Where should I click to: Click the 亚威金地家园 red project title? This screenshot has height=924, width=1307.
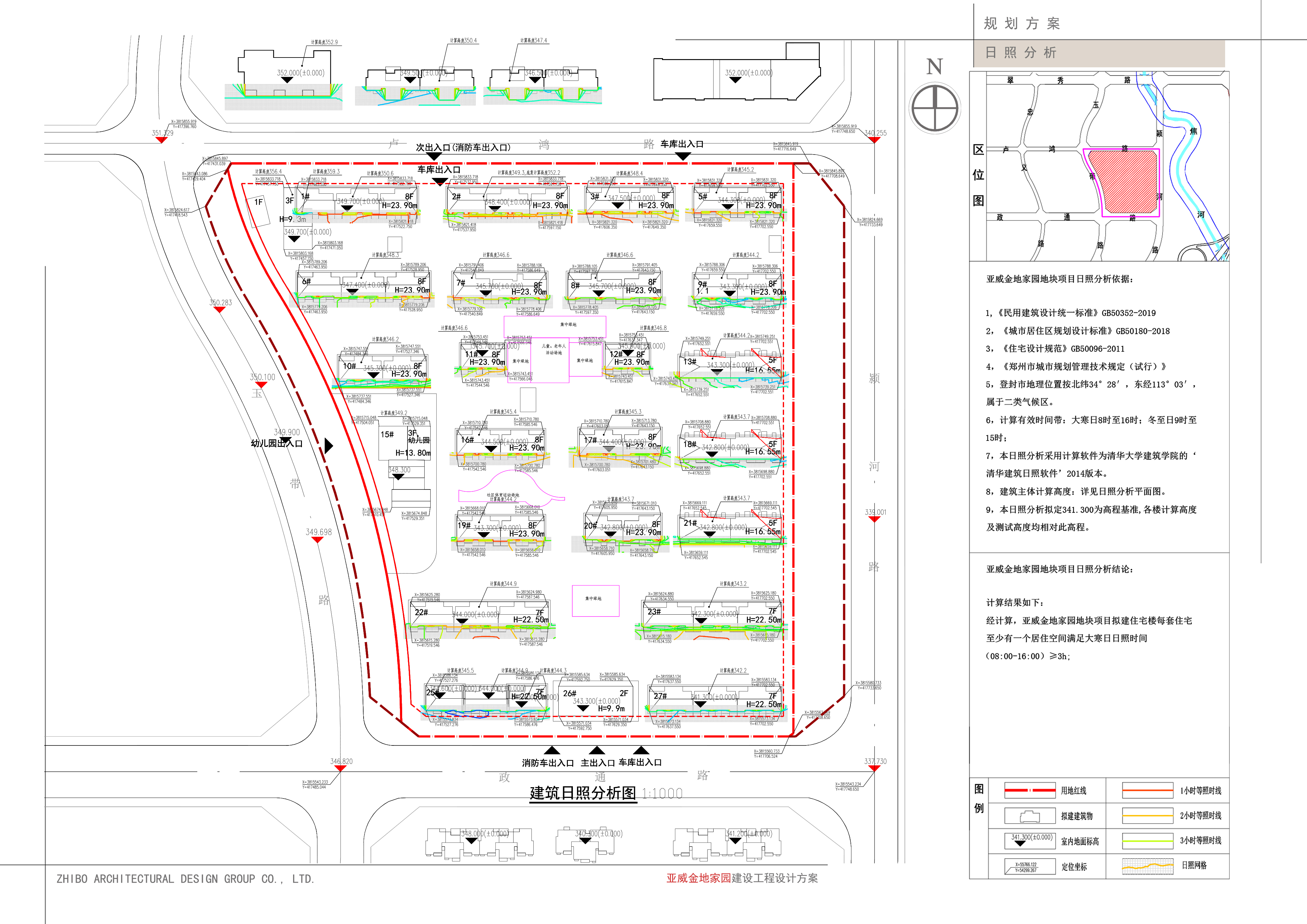tap(698, 878)
